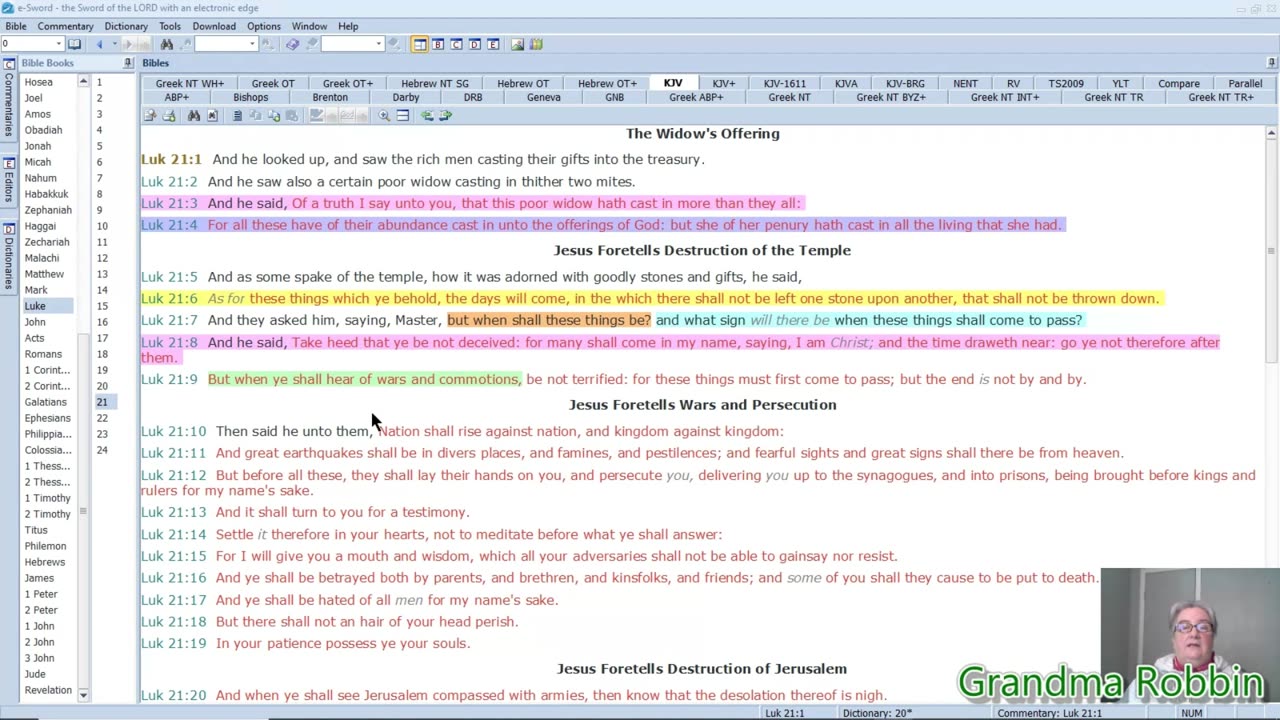Click the Luk 21:1 verse reference

pyautogui.click(x=171, y=159)
